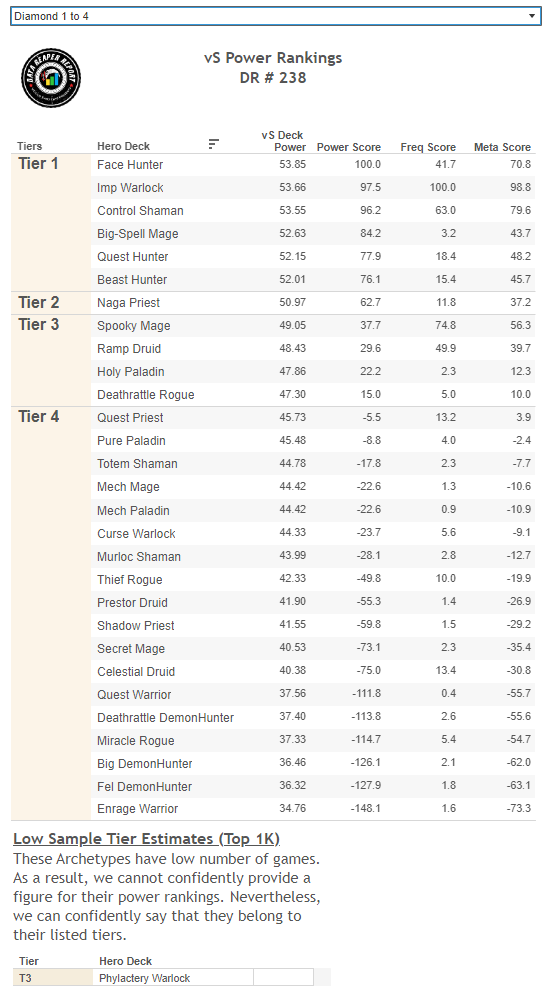The image size is (554, 996).
Task: Click the vS Deck Power column header
Action: click(283, 141)
